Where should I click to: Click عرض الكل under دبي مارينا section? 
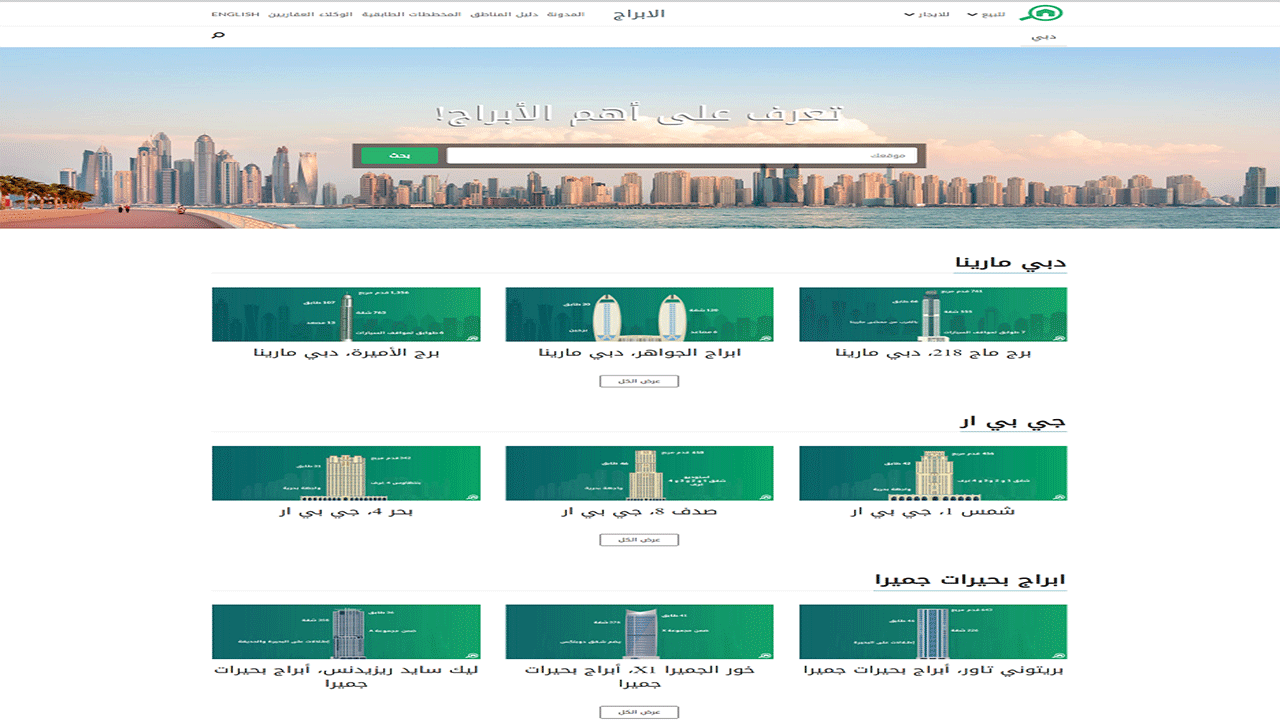point(639,381)
